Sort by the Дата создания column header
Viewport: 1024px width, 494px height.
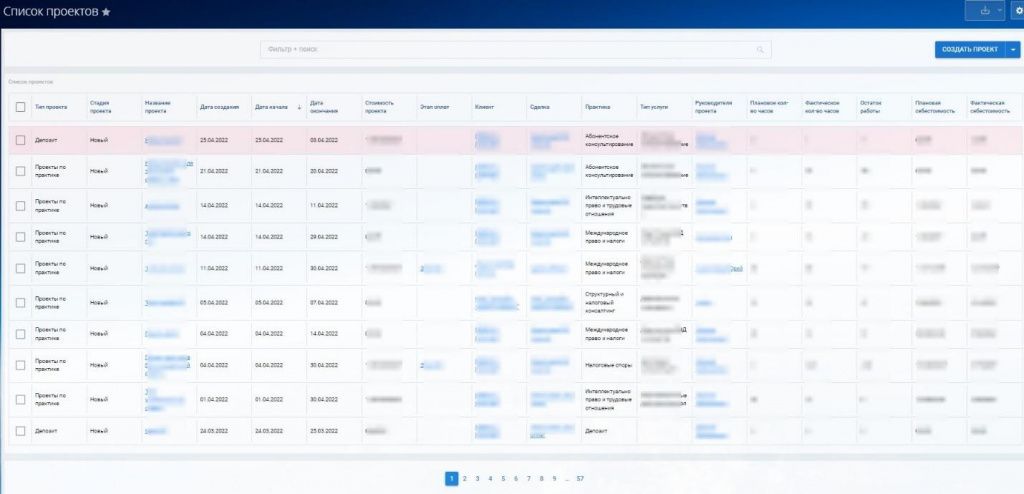tap(220, 107)
